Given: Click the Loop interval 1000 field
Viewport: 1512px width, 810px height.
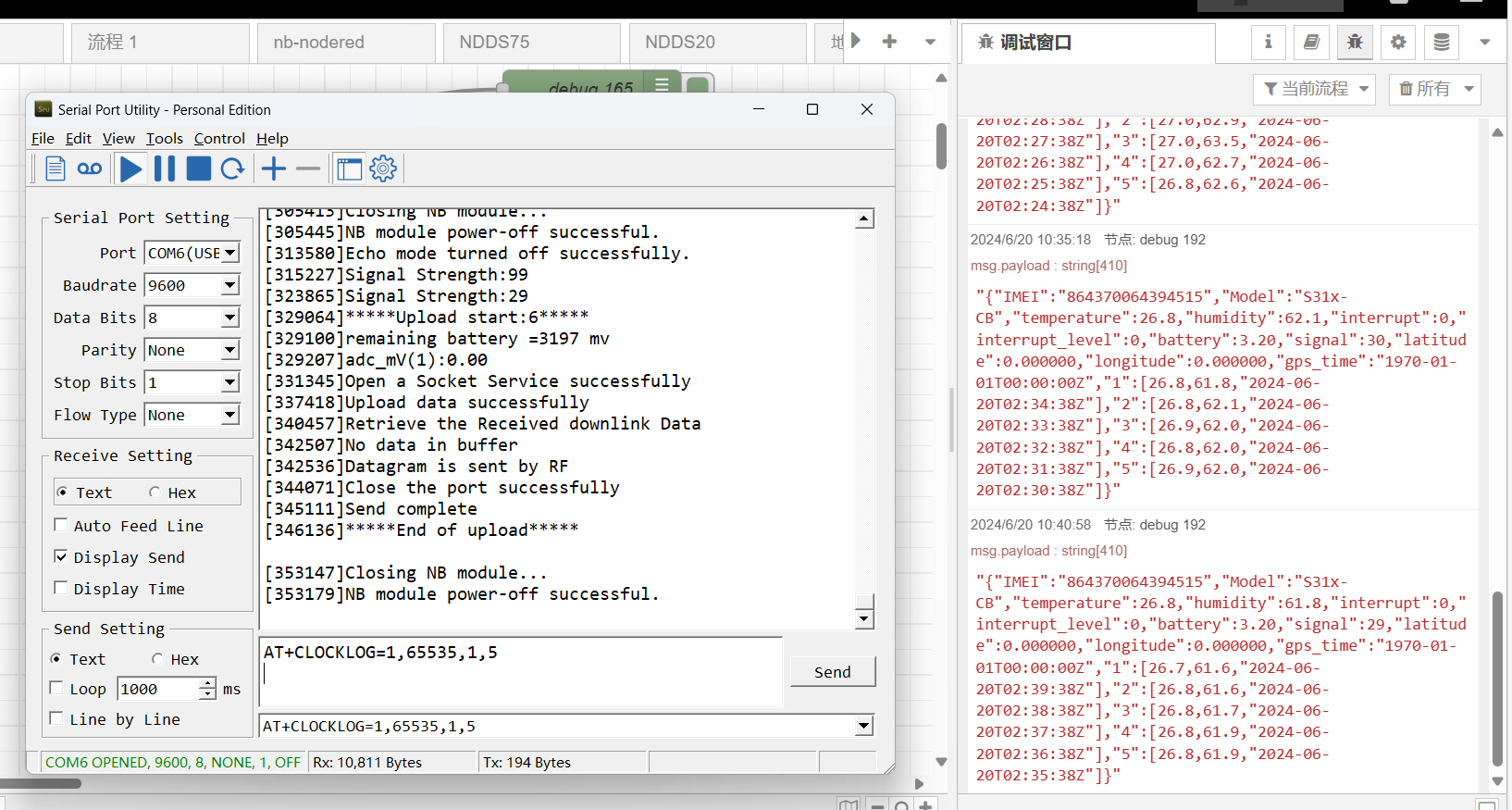Looking at the screenshot, I should click(x=158, y=689).
